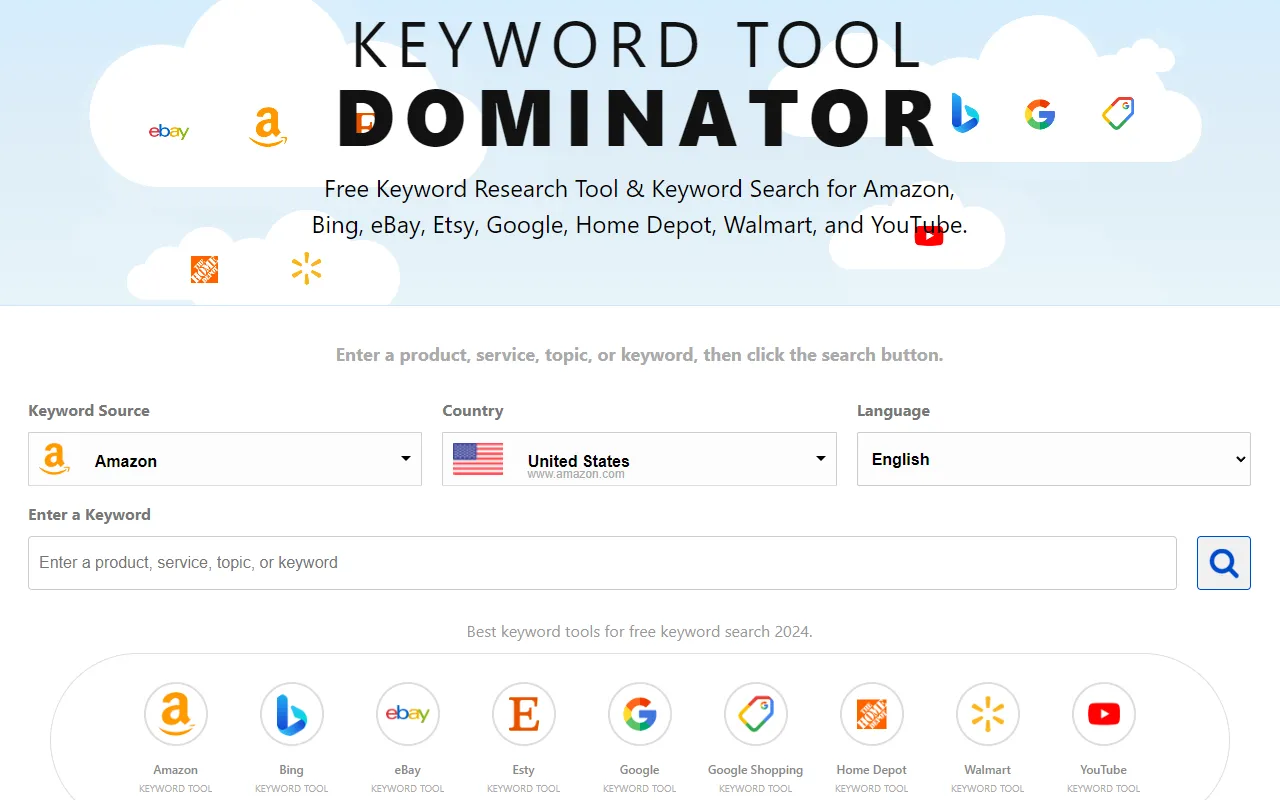Click the Google Shopping tag logo in header
Screen dimensions: 1280x800
(x=1118, y=113)
